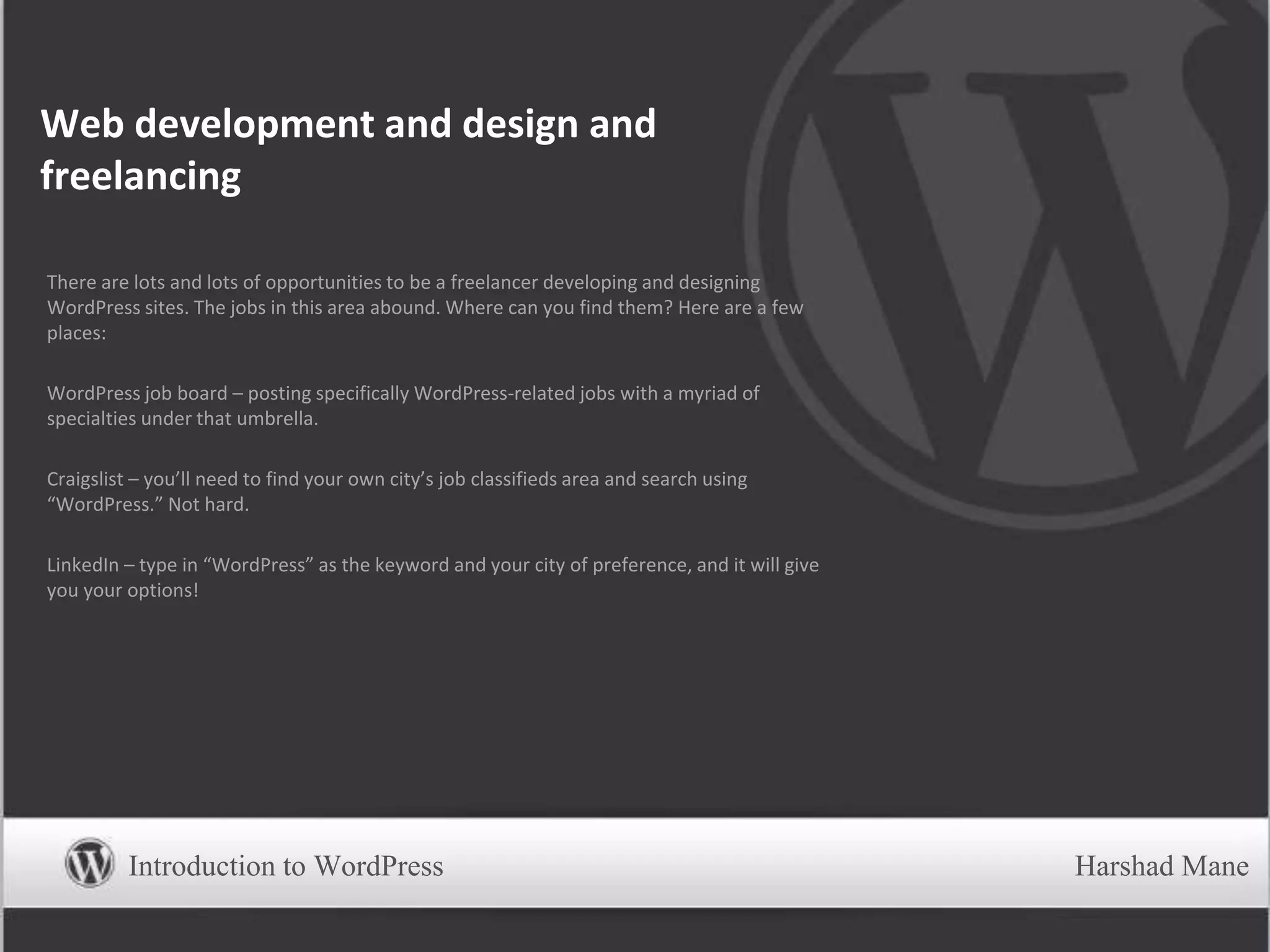This screenshot has width=1270, height=952.
Task: Click the 'Craigslist' paragraph
Action: (397, 491)
